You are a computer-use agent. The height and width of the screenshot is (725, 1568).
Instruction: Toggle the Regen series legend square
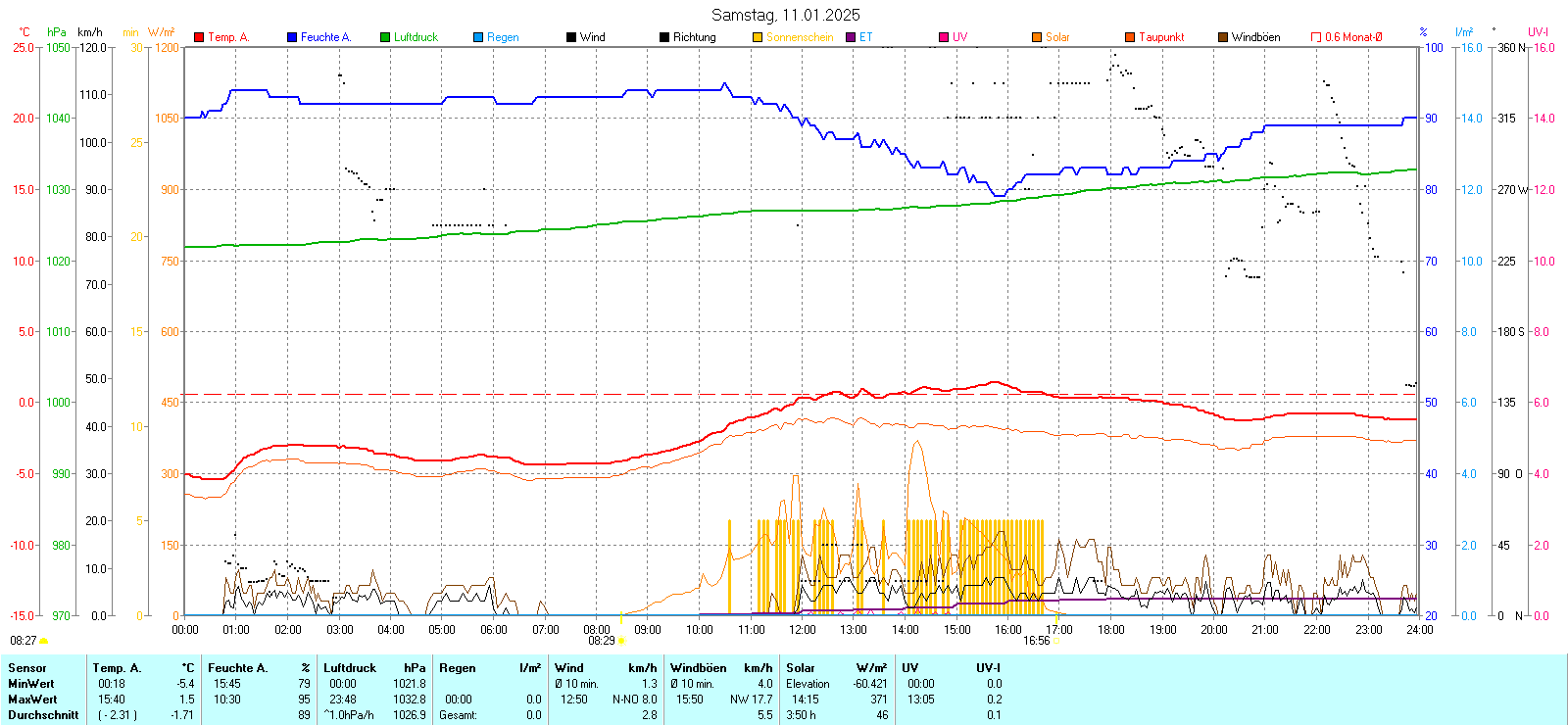pos(478,37)
